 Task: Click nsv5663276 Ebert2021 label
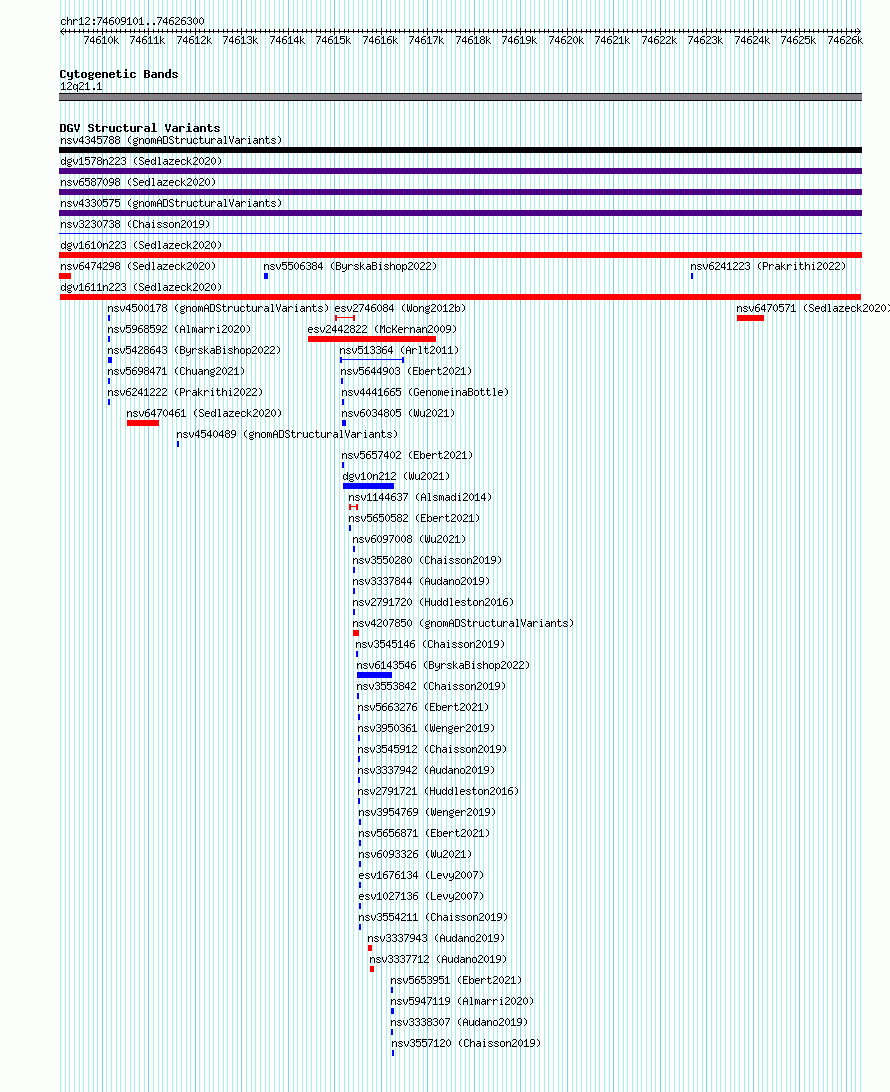coord(423,707)
